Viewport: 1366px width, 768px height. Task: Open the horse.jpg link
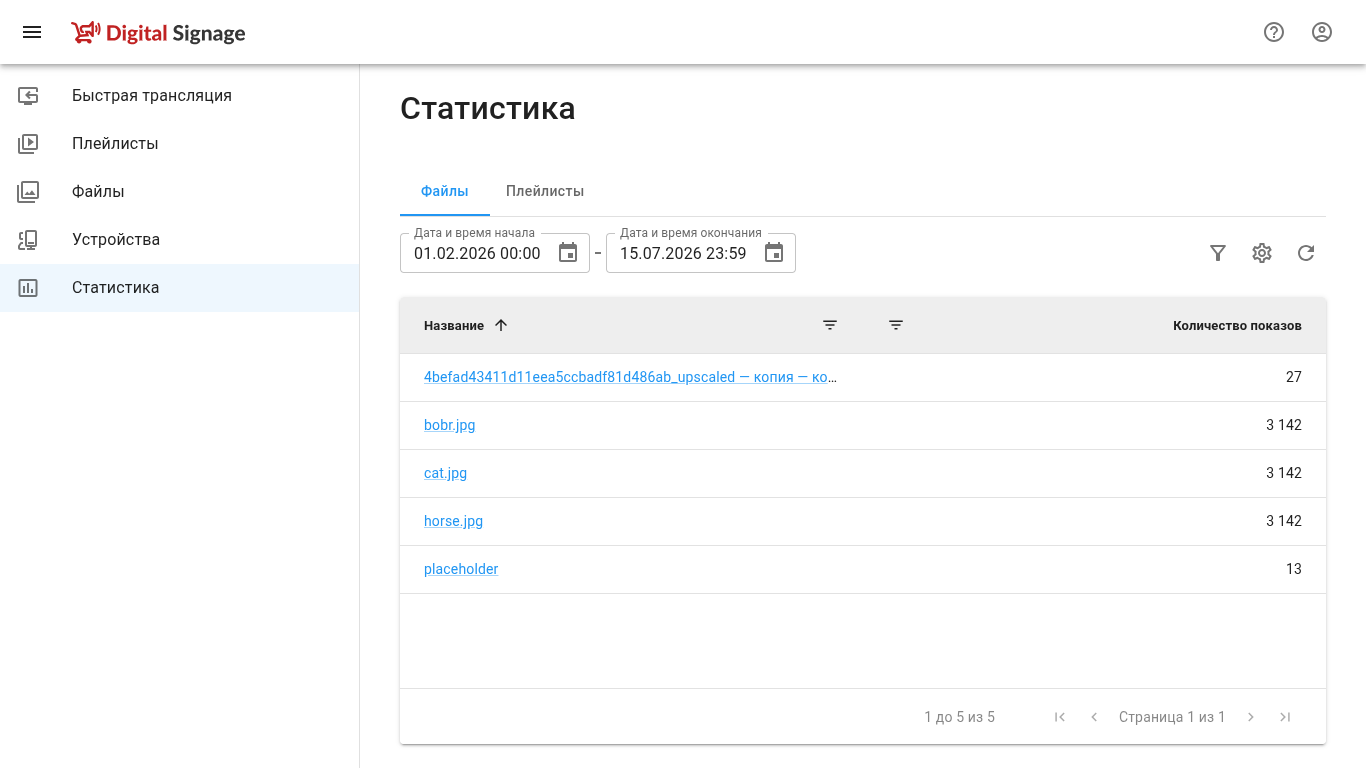point(454,521)
